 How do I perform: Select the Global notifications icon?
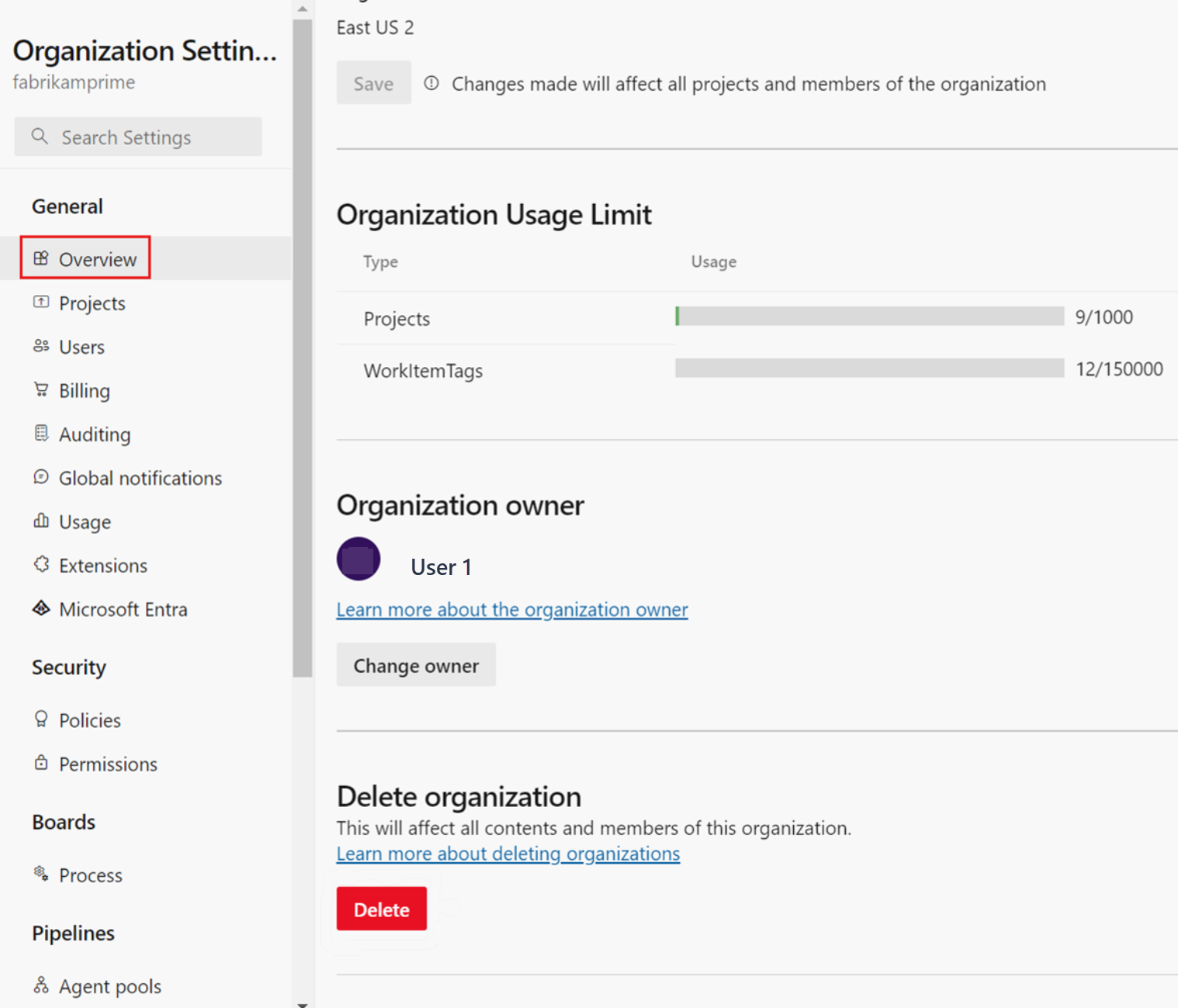pyautogui.click(x=41, y=477)
